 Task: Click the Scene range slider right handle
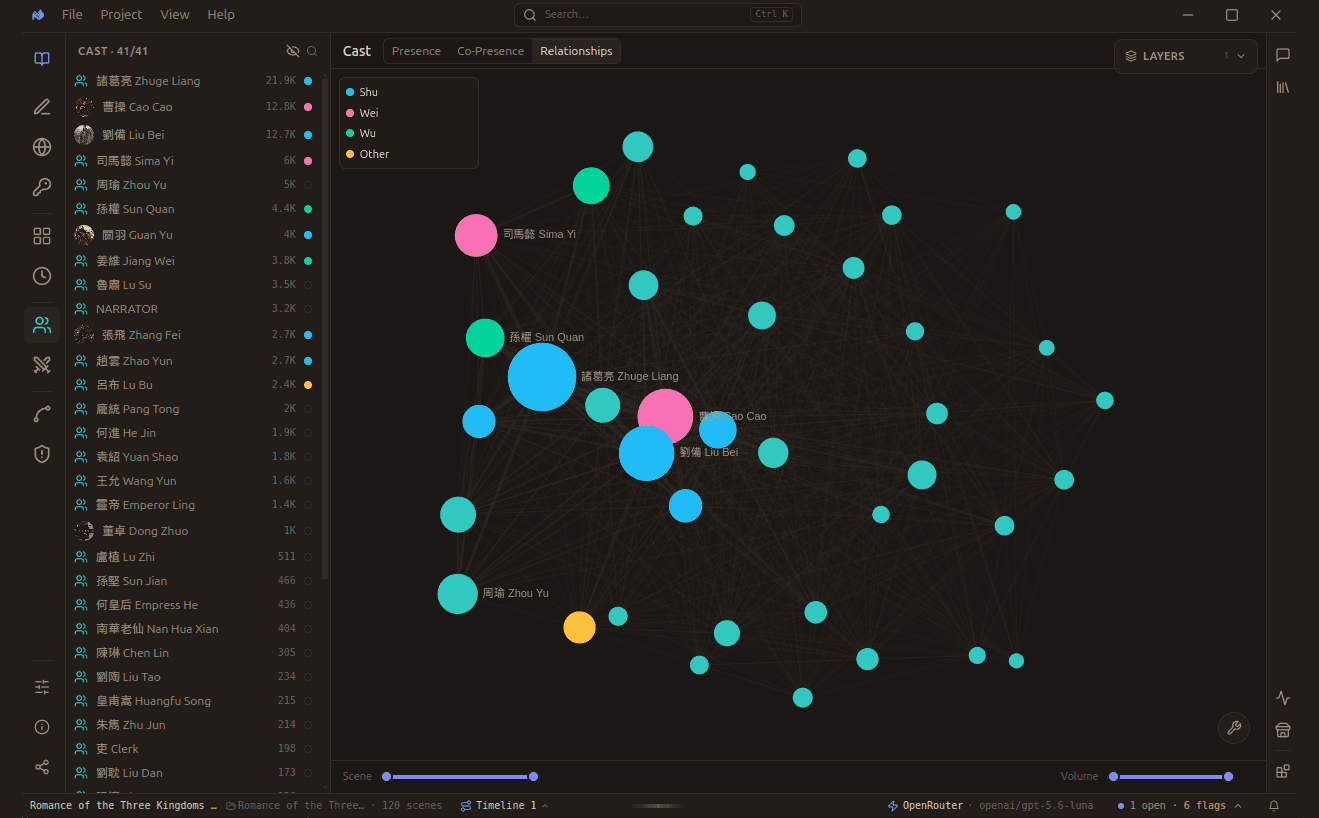534,777
